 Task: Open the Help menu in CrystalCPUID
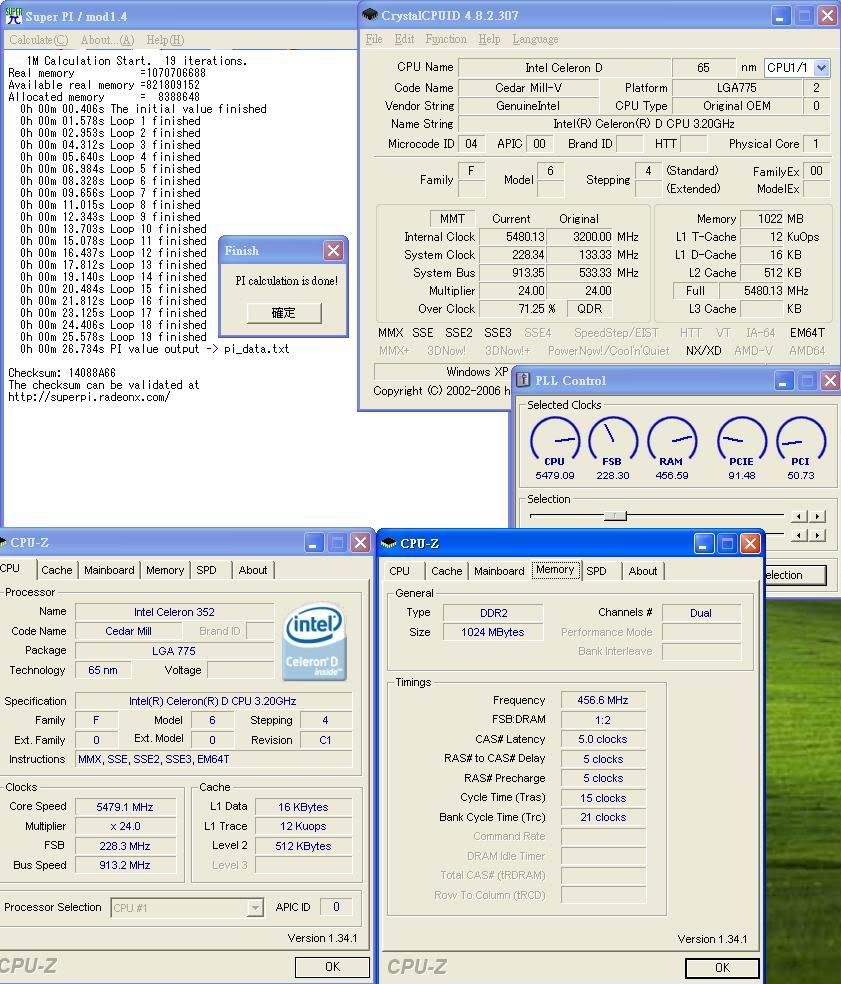click(x=490, y=39)
